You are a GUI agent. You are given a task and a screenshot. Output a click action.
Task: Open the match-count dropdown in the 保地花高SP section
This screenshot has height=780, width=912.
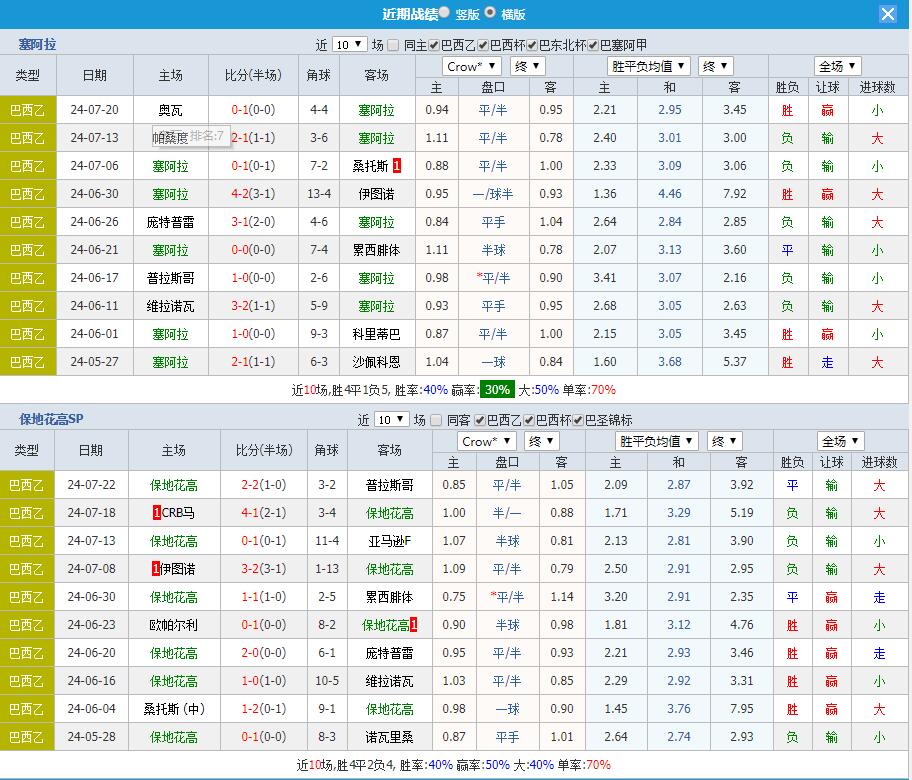point(392,420)
